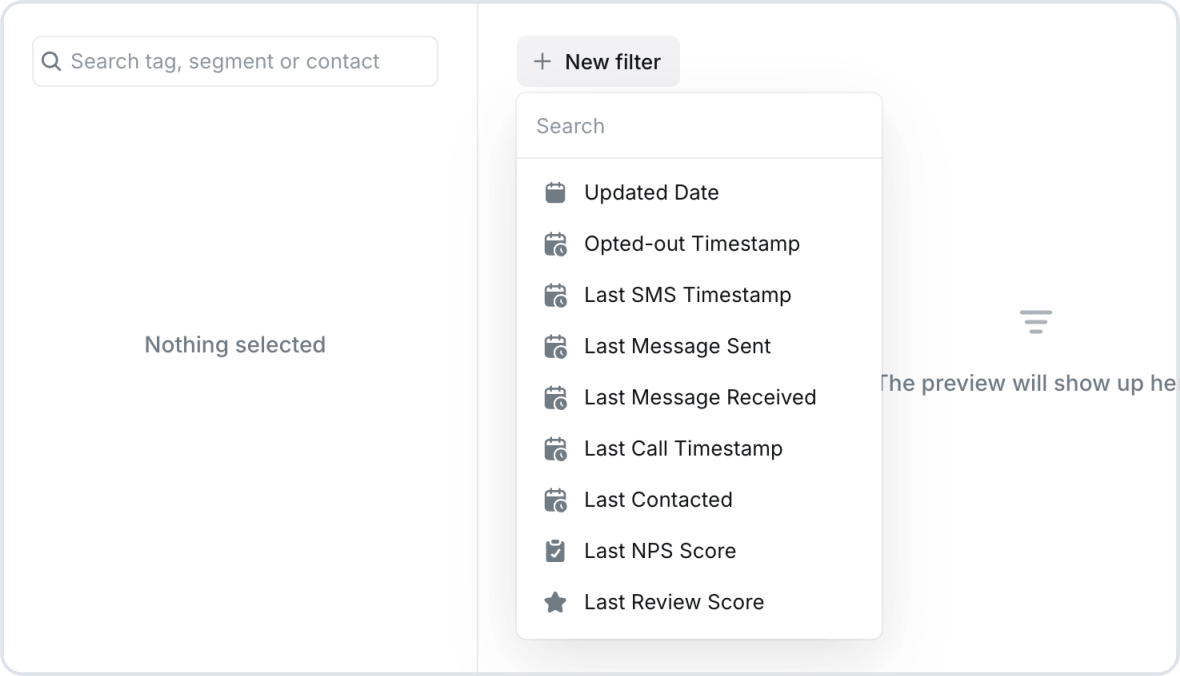Image resolution: width=1180 pixels, height=676 pixels.
Task: Click the clipboard check icon for Last NPS Score
Action: [x=555, y=551]
